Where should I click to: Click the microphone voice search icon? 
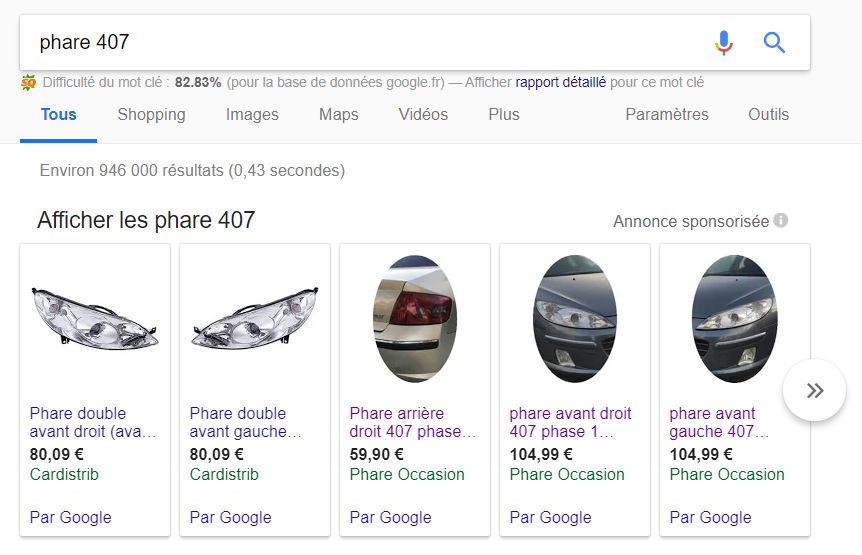[723, 42]
